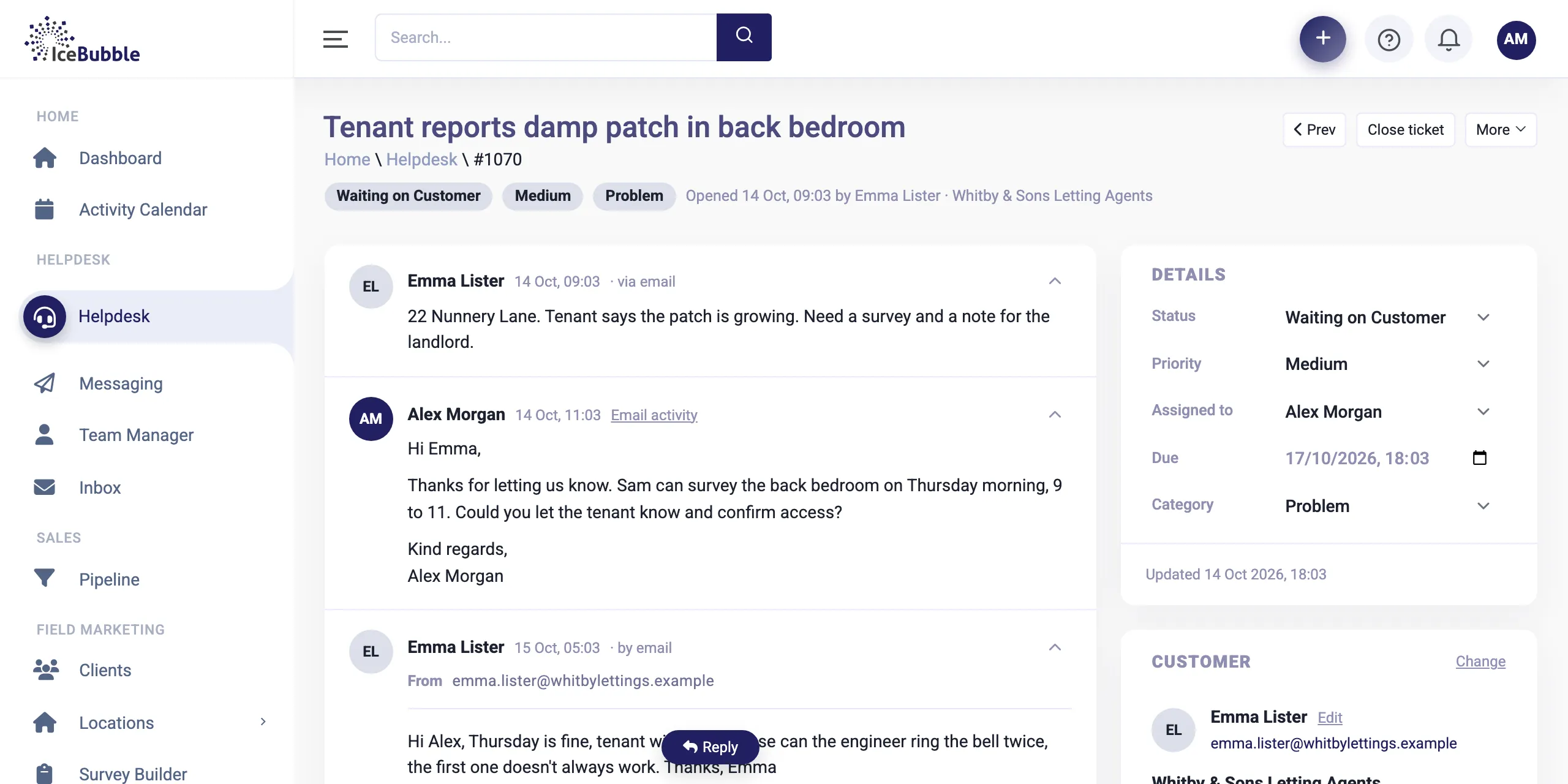Click the Change customer link
Image resolution: width=1568 pixels, height=784 pixels.
click(1480, 661)
